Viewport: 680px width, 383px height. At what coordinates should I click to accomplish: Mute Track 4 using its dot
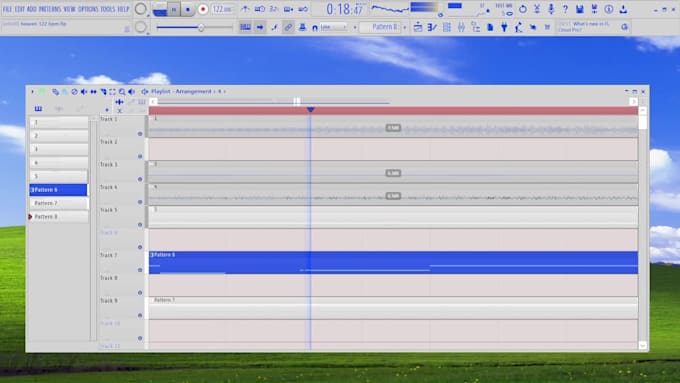[x=140, y=202]
